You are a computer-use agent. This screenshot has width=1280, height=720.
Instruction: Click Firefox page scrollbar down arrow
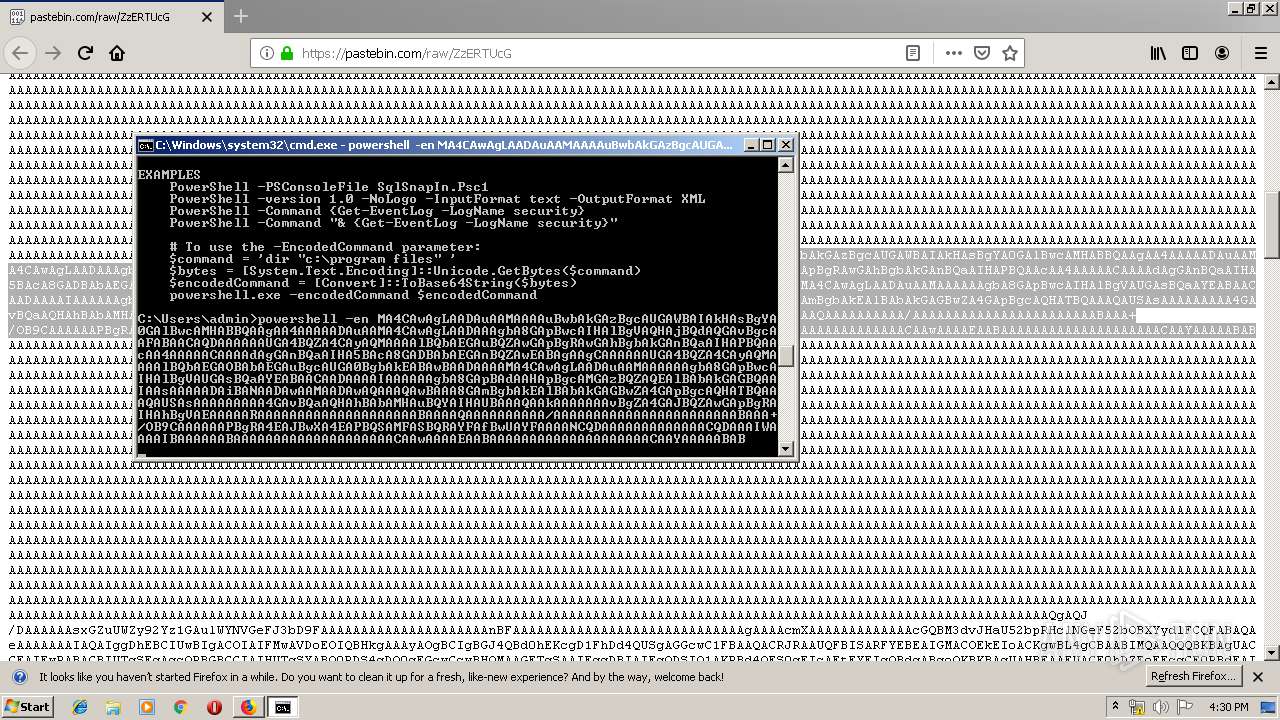1272,653
